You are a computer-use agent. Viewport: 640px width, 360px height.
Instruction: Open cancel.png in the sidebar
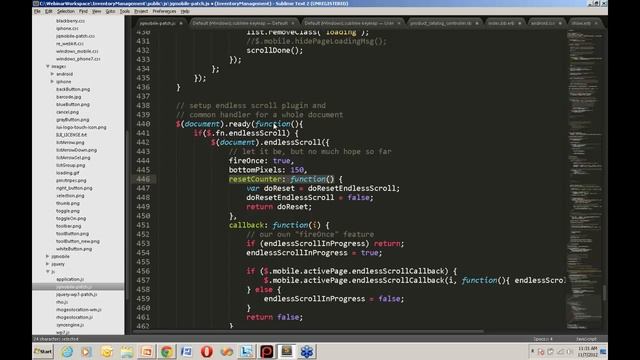tap(67, 112)
